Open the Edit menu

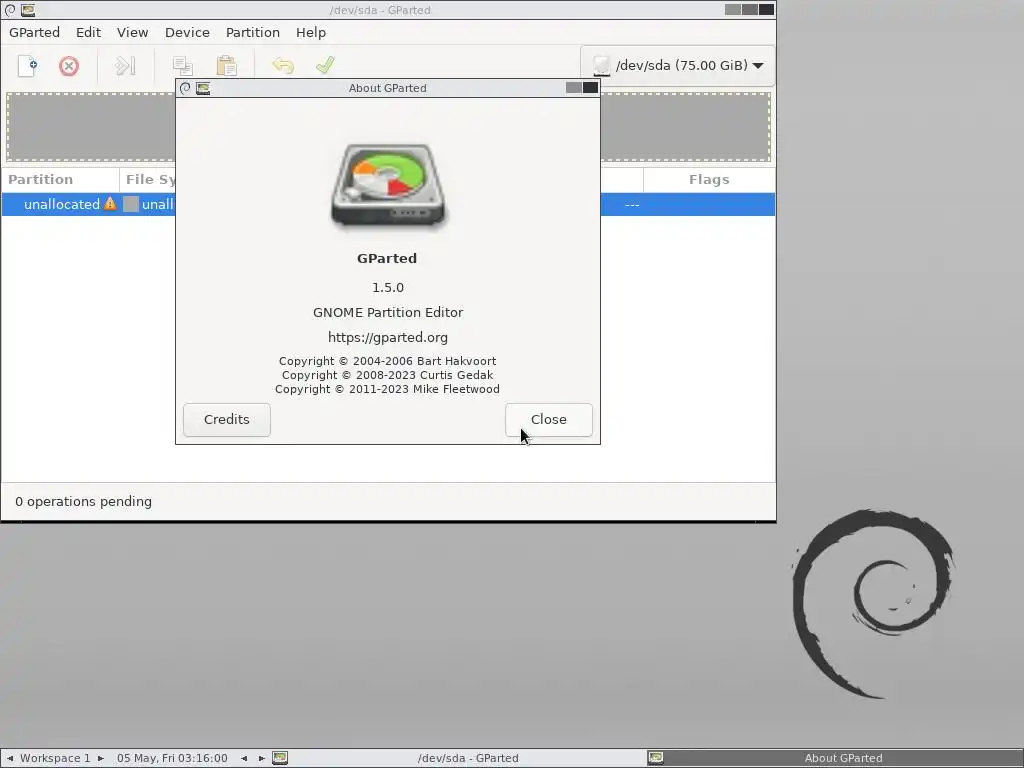[88, 32]
